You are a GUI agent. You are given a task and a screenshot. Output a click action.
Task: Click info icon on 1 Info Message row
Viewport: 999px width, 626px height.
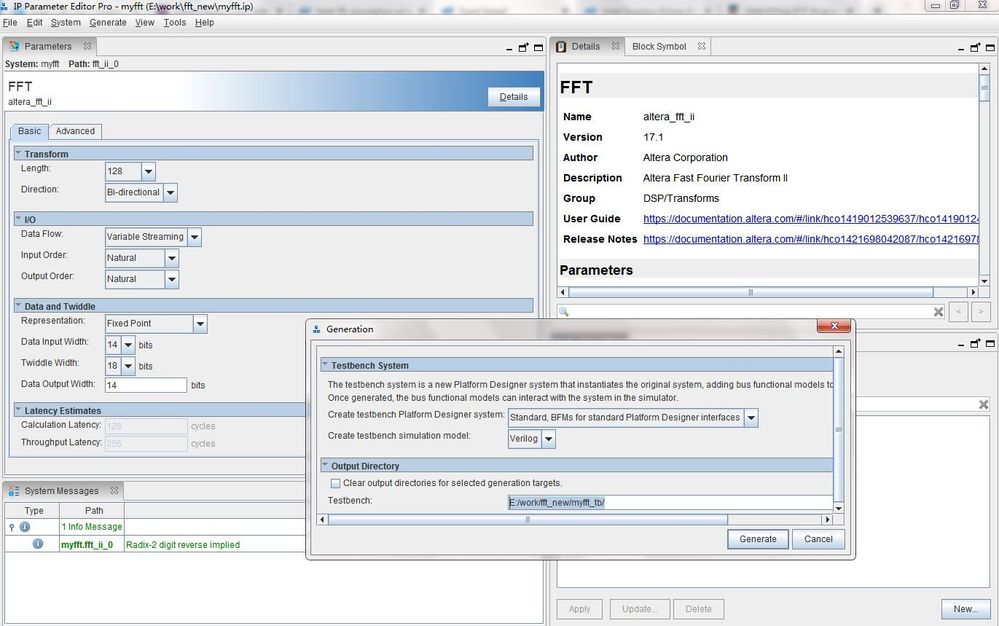click(25, 527)
